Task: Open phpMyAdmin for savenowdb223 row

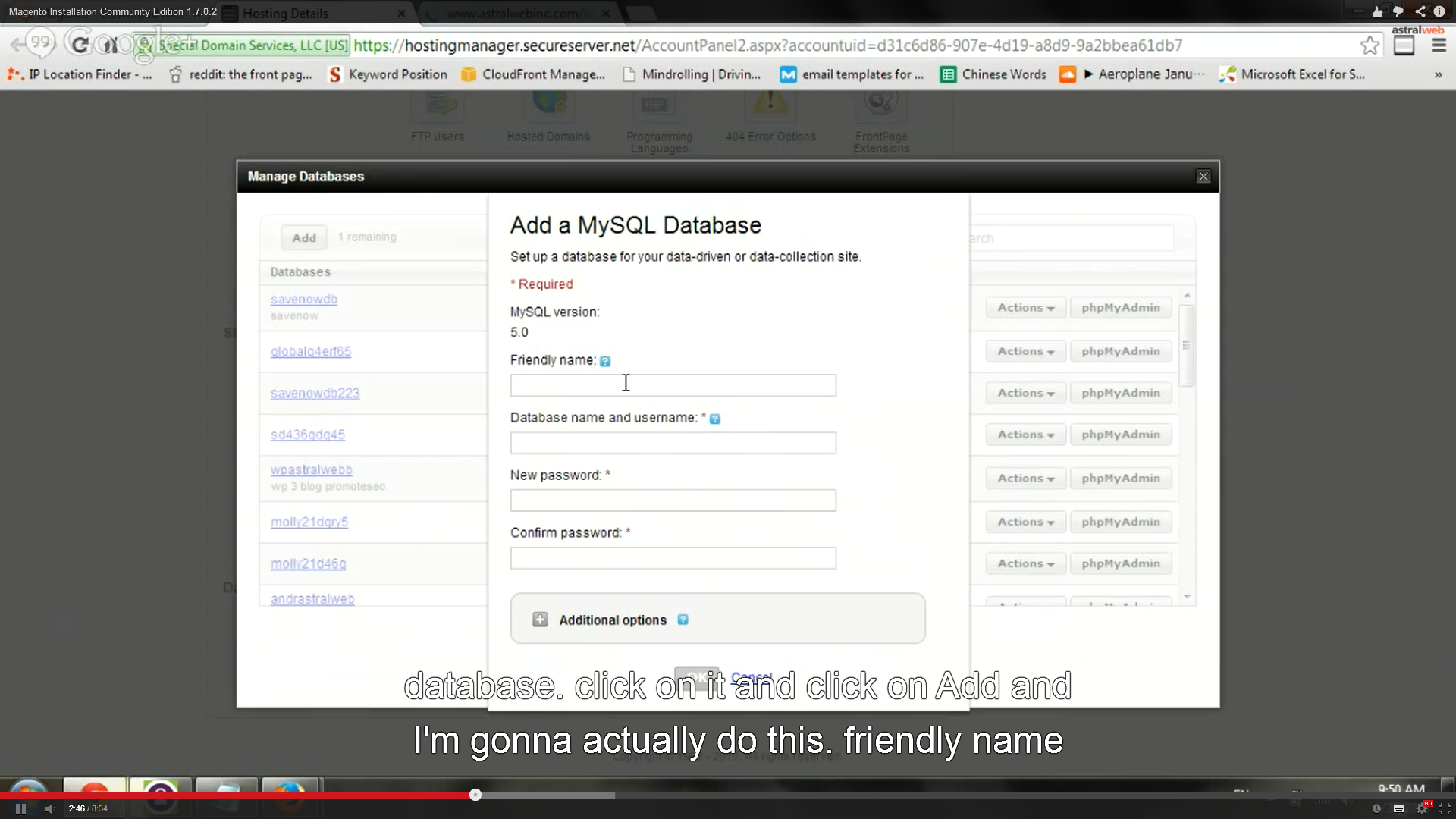Action: (1121, 394)
